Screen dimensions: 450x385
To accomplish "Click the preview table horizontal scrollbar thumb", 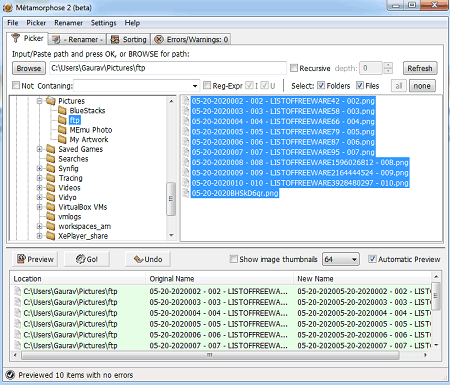I will click(210, 355).
